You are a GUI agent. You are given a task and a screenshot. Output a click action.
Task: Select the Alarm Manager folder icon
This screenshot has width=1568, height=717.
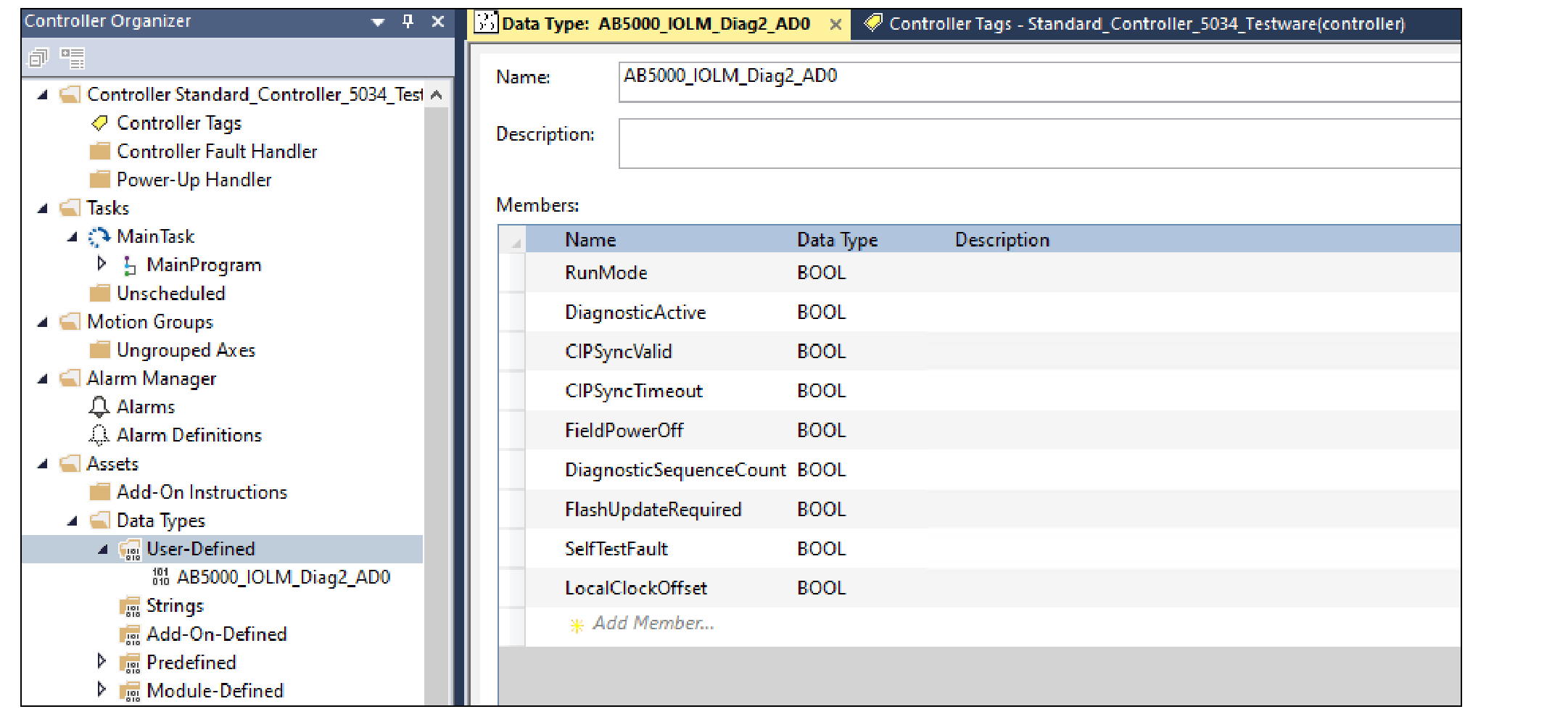point(70,379)
